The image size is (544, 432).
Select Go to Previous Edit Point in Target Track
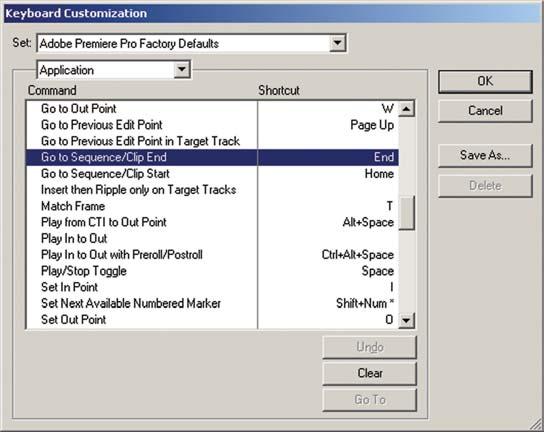[142, 141]
